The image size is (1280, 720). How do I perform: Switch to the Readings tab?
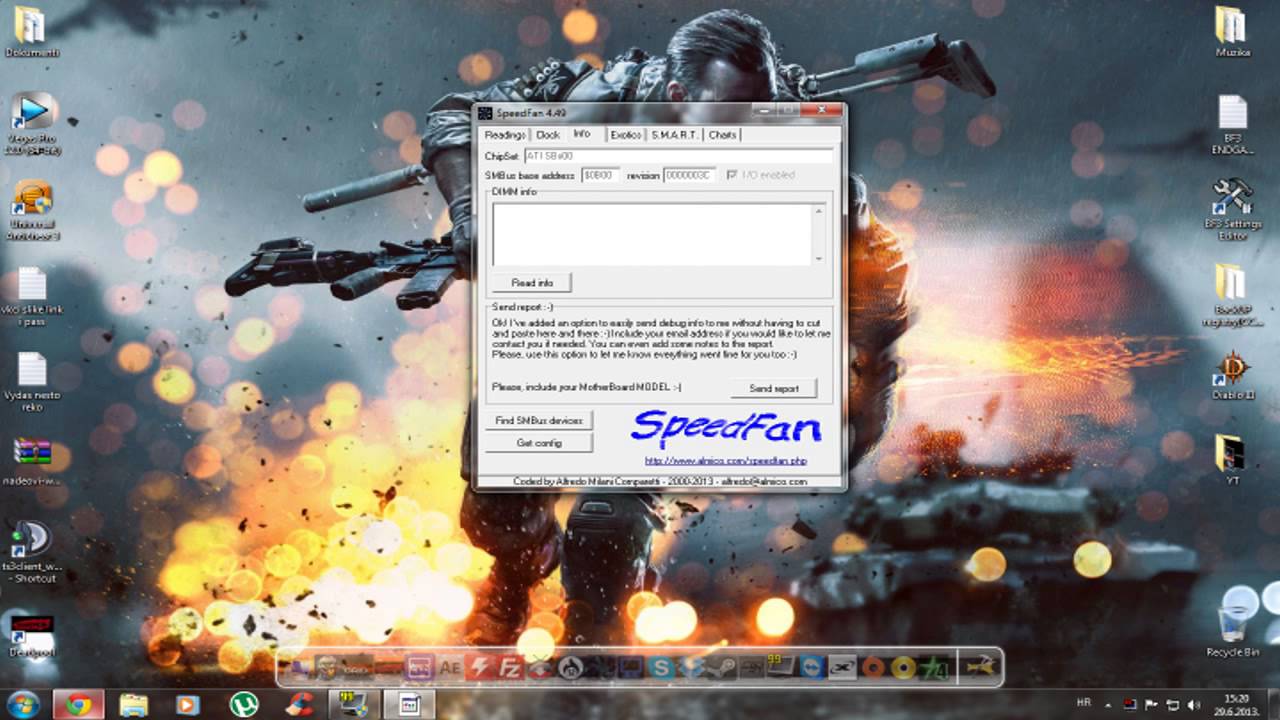click(x=504, y=135)
